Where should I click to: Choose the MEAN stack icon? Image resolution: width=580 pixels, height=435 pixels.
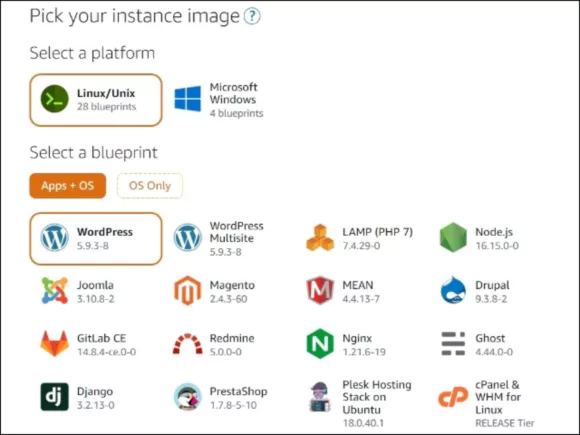tap(320, 291)
